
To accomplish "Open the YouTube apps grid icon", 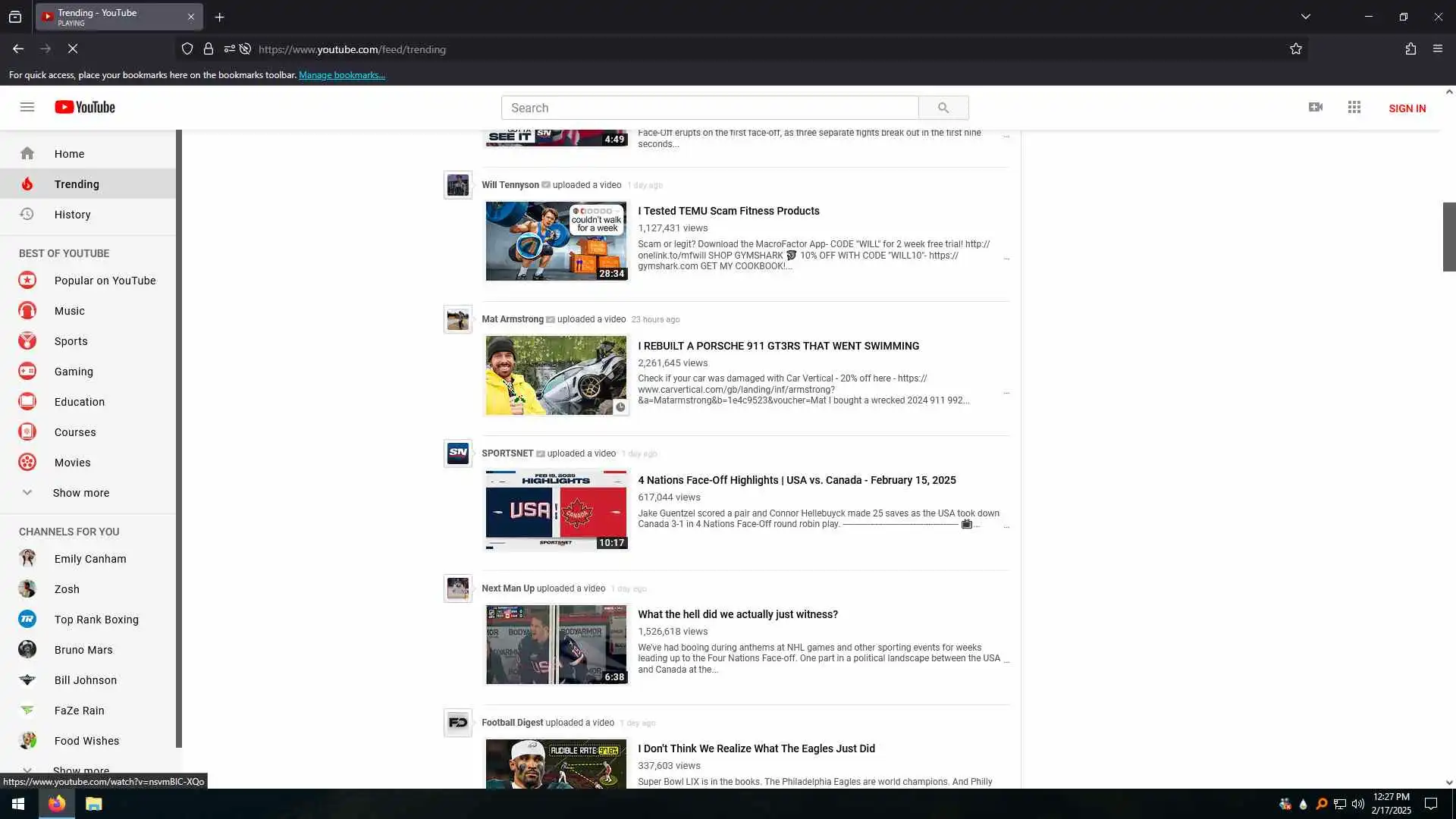I will coord(1354,107).
